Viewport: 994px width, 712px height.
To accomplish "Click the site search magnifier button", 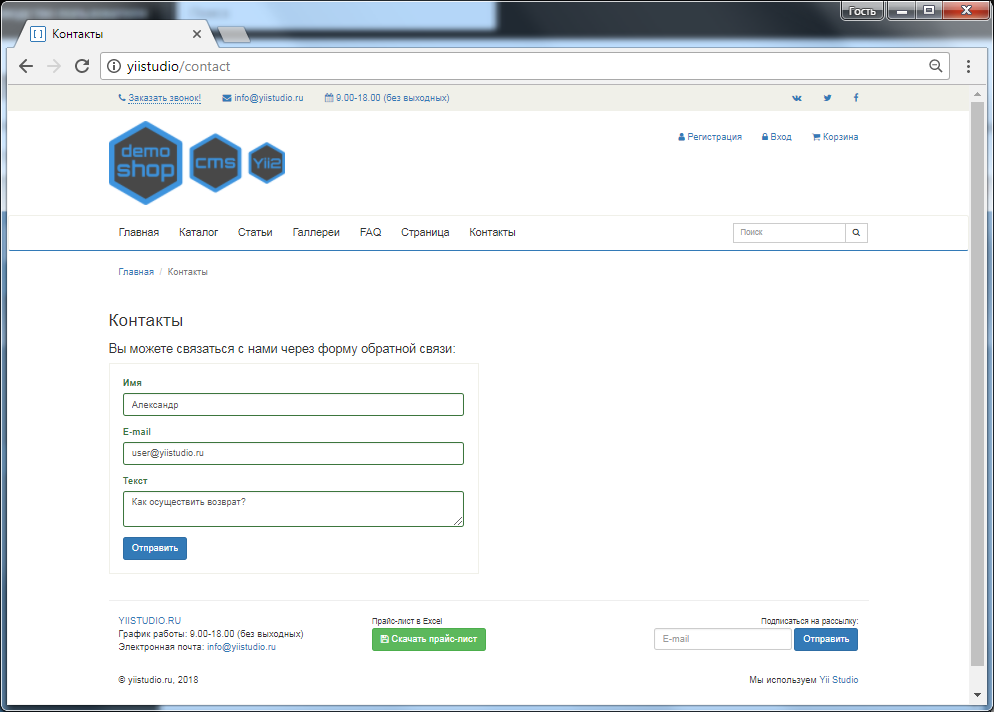I will (x=856, y=233).
